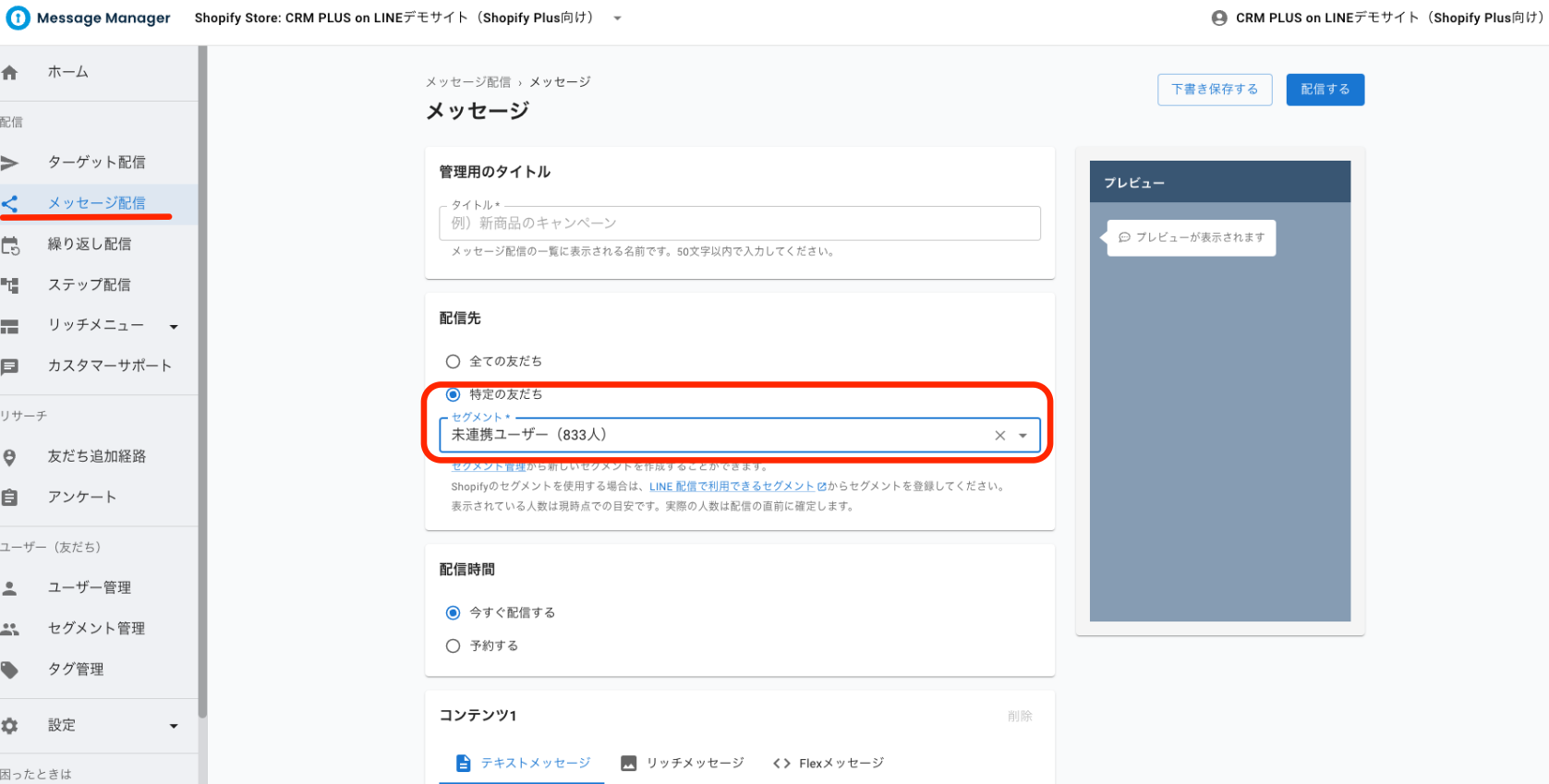Expand the 設定 submenu arrow
Image resolution: width=1549 pixels, height=784 pixels.
click(174, 727)
